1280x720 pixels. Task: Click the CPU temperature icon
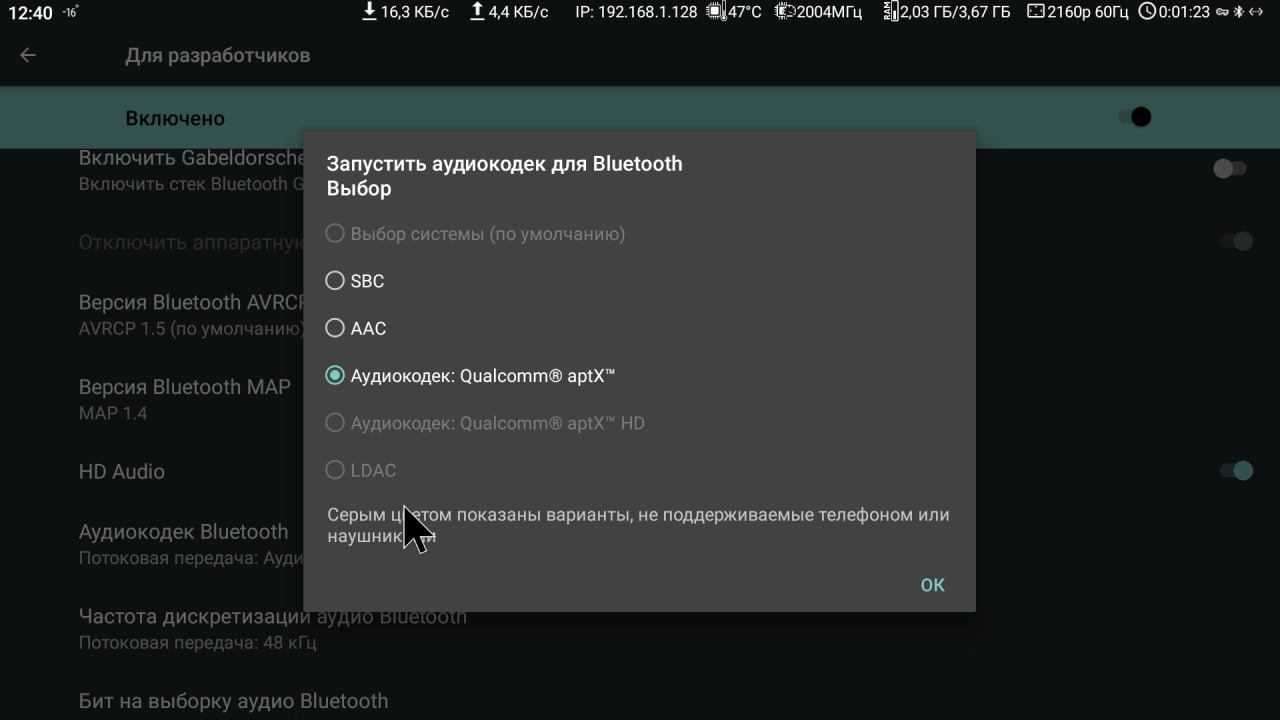click(x=716, y=12)
